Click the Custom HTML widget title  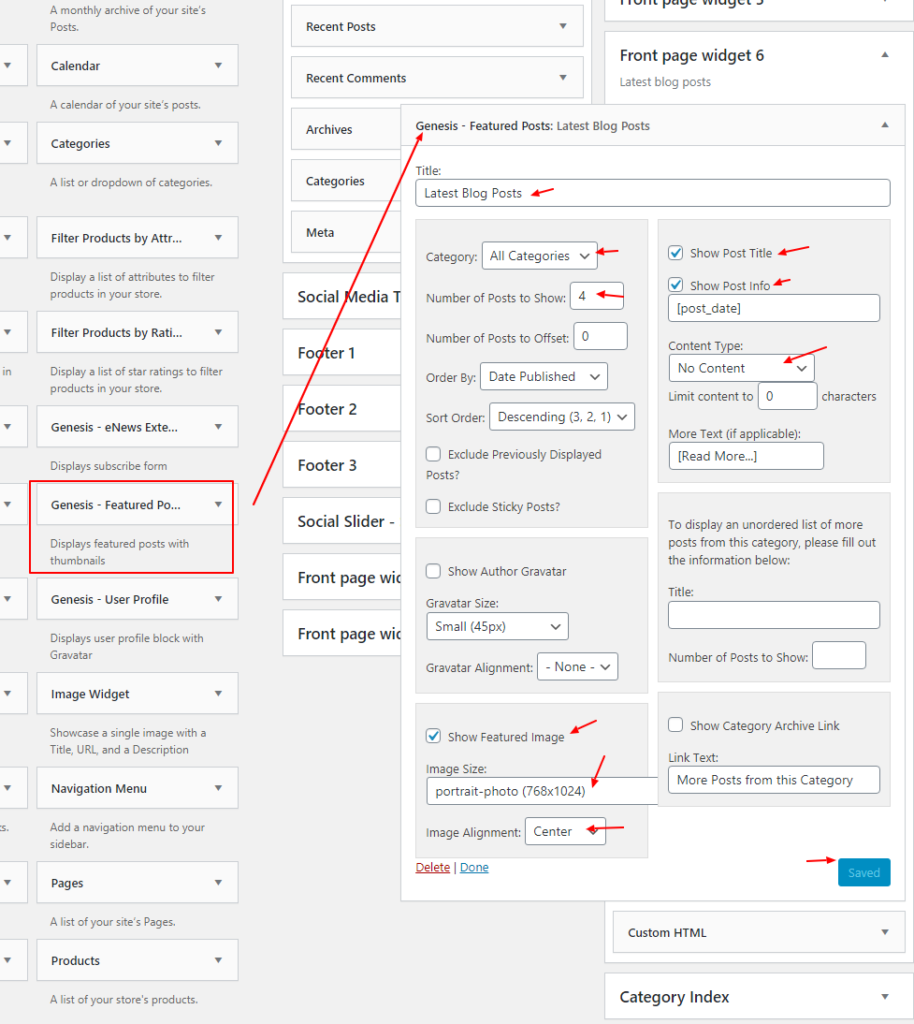[x=667, y=933]
